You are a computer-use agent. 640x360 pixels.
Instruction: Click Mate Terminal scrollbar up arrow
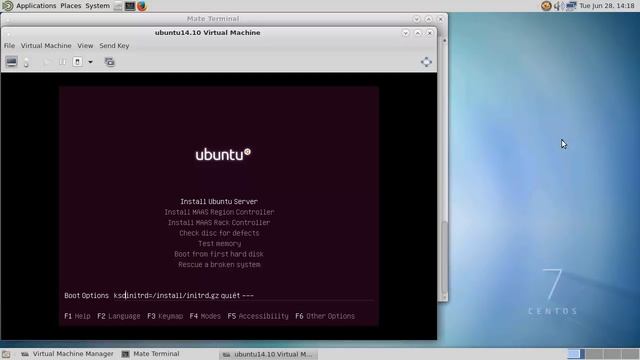[x=444, y=40]
